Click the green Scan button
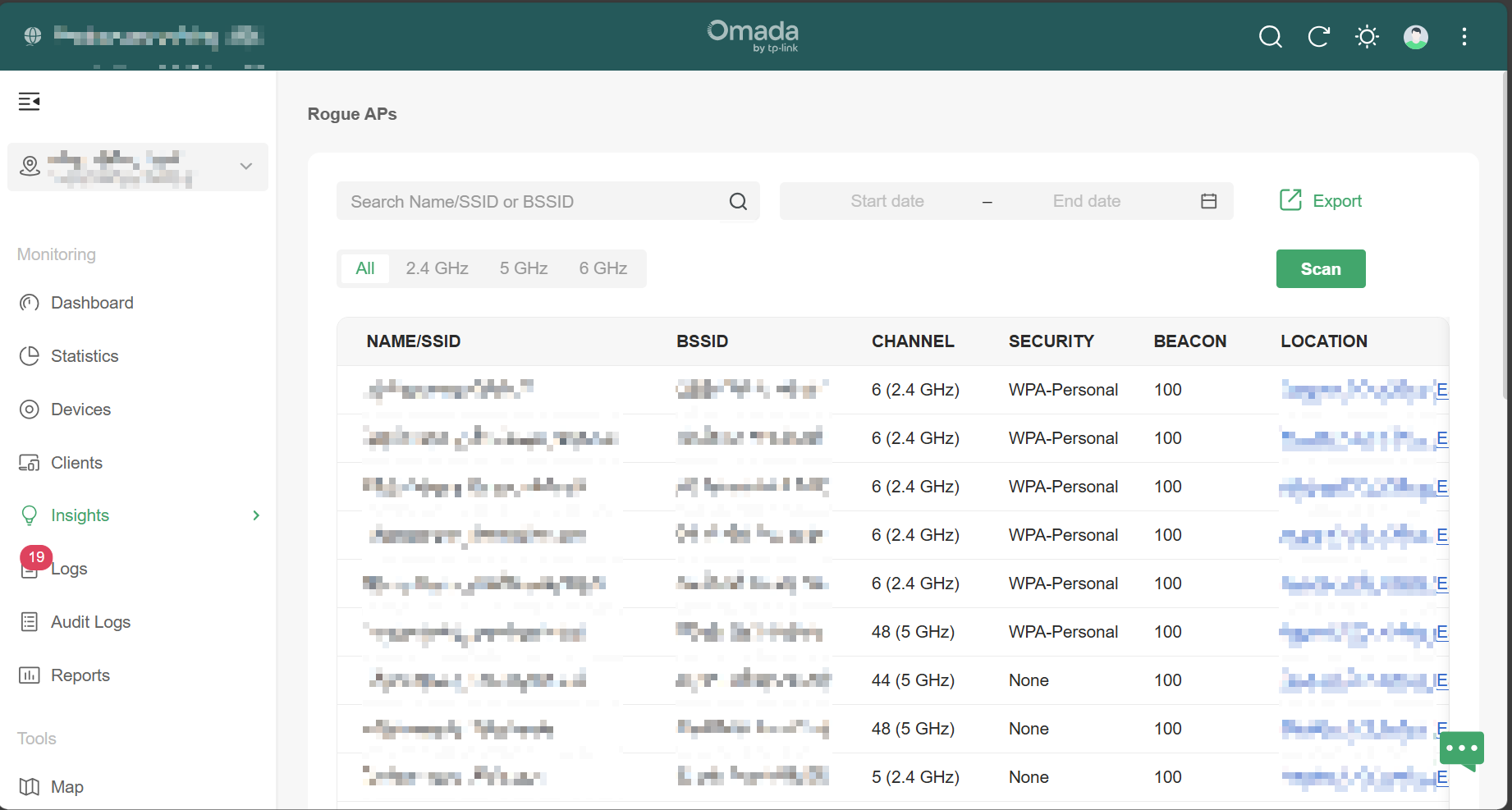1512x810 pixels. [x=1321, y=269]
